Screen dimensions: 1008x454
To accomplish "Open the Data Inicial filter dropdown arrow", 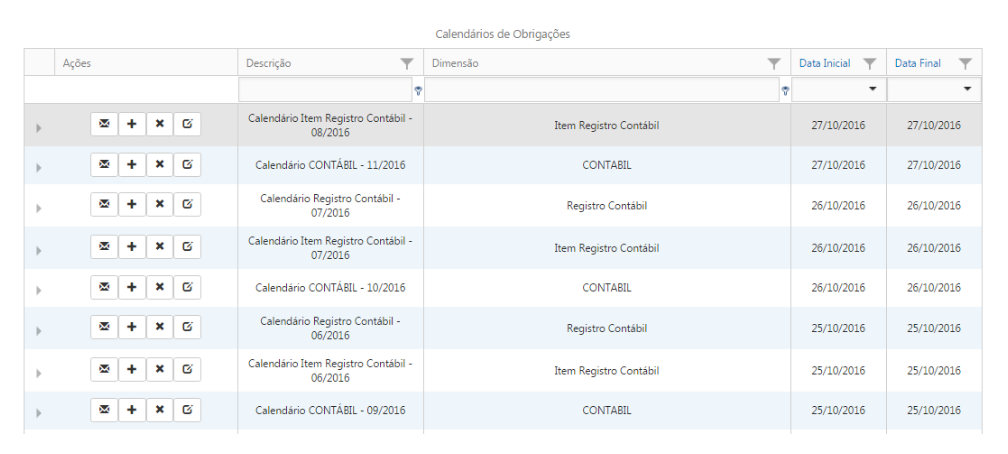I will coord(872,89).
